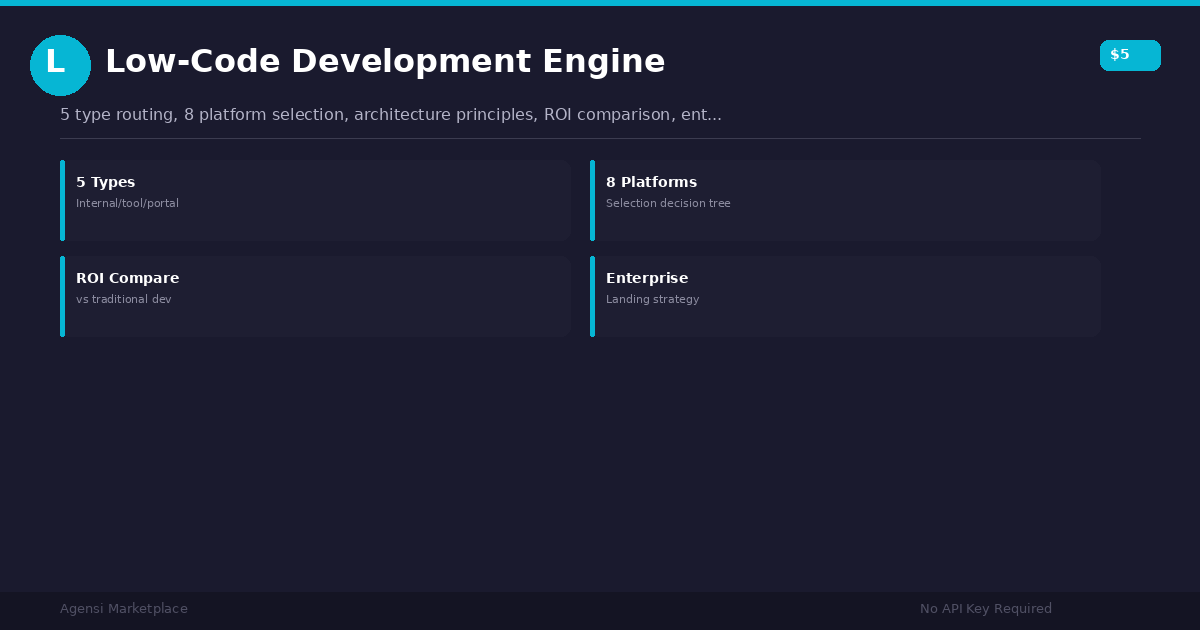The image size is (1200, 630).
Task: Click the No API Key Required label
Action: click(x=986, y=609)
